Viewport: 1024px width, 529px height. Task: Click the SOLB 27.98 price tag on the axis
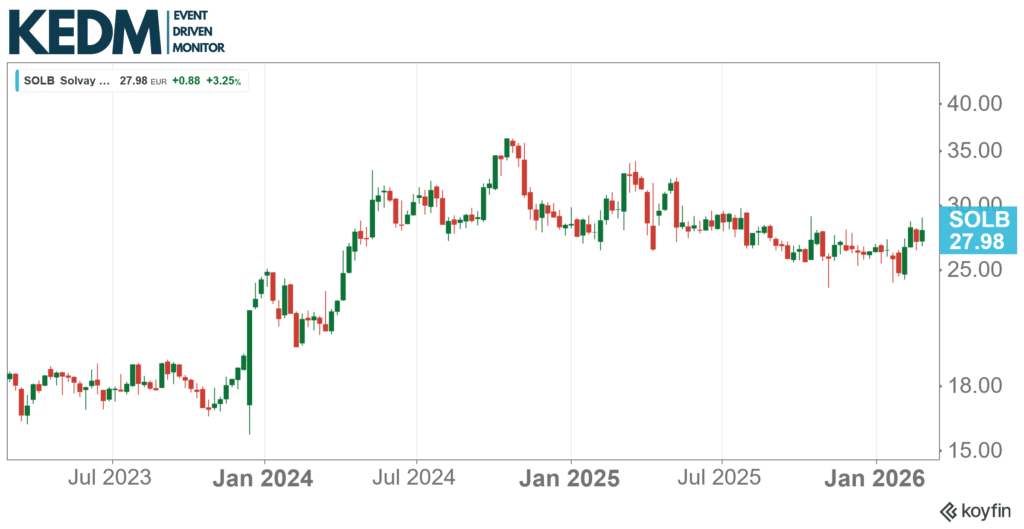pos(977,230)
